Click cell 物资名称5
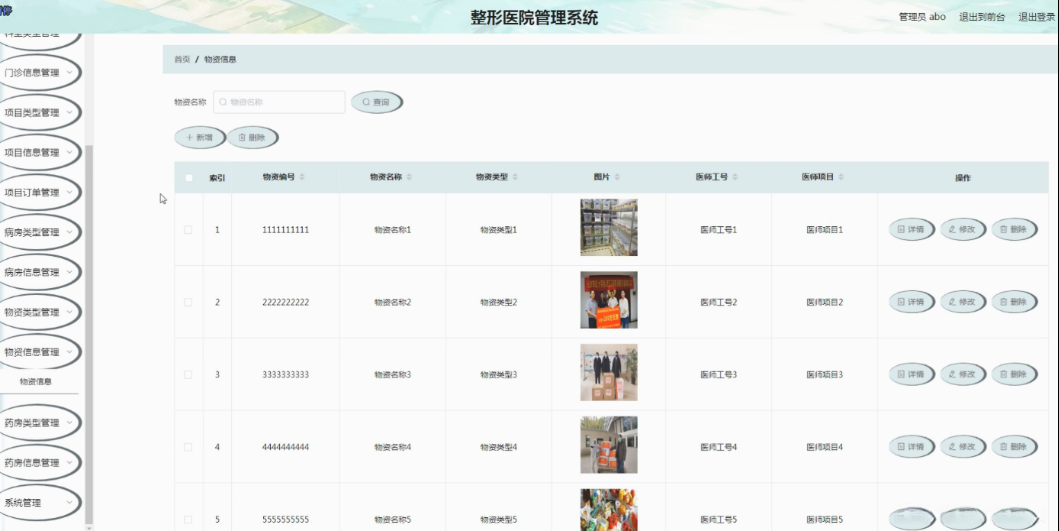1059x531 pixels. pos(392,520)
